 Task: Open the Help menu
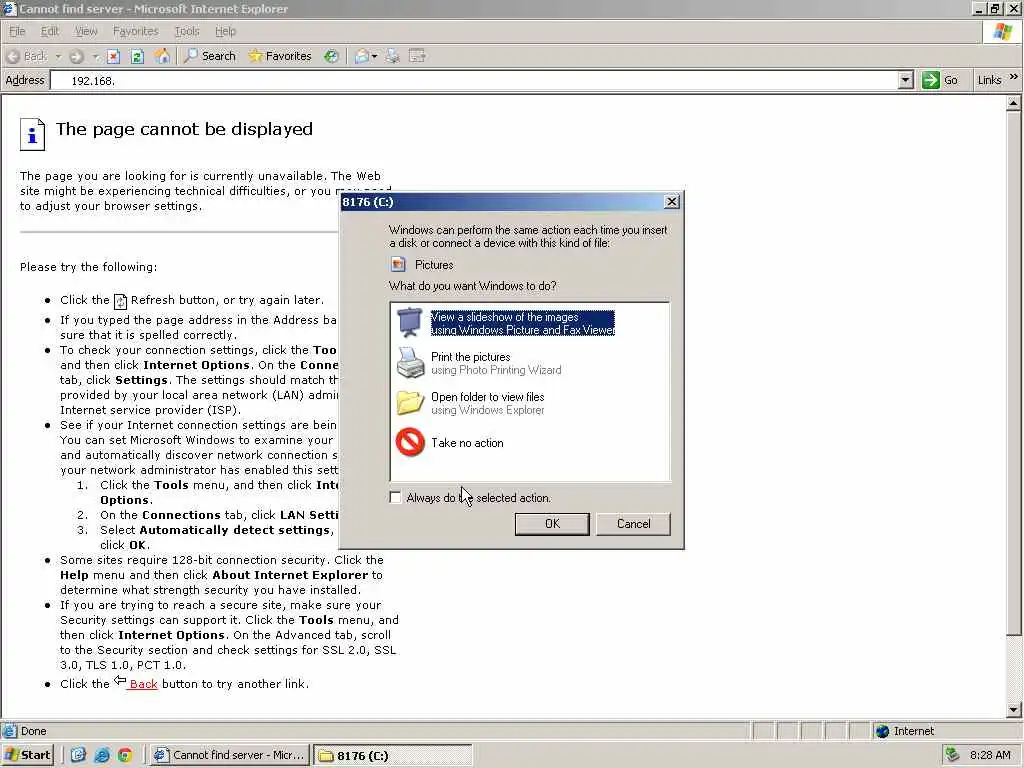coord(225,31)
